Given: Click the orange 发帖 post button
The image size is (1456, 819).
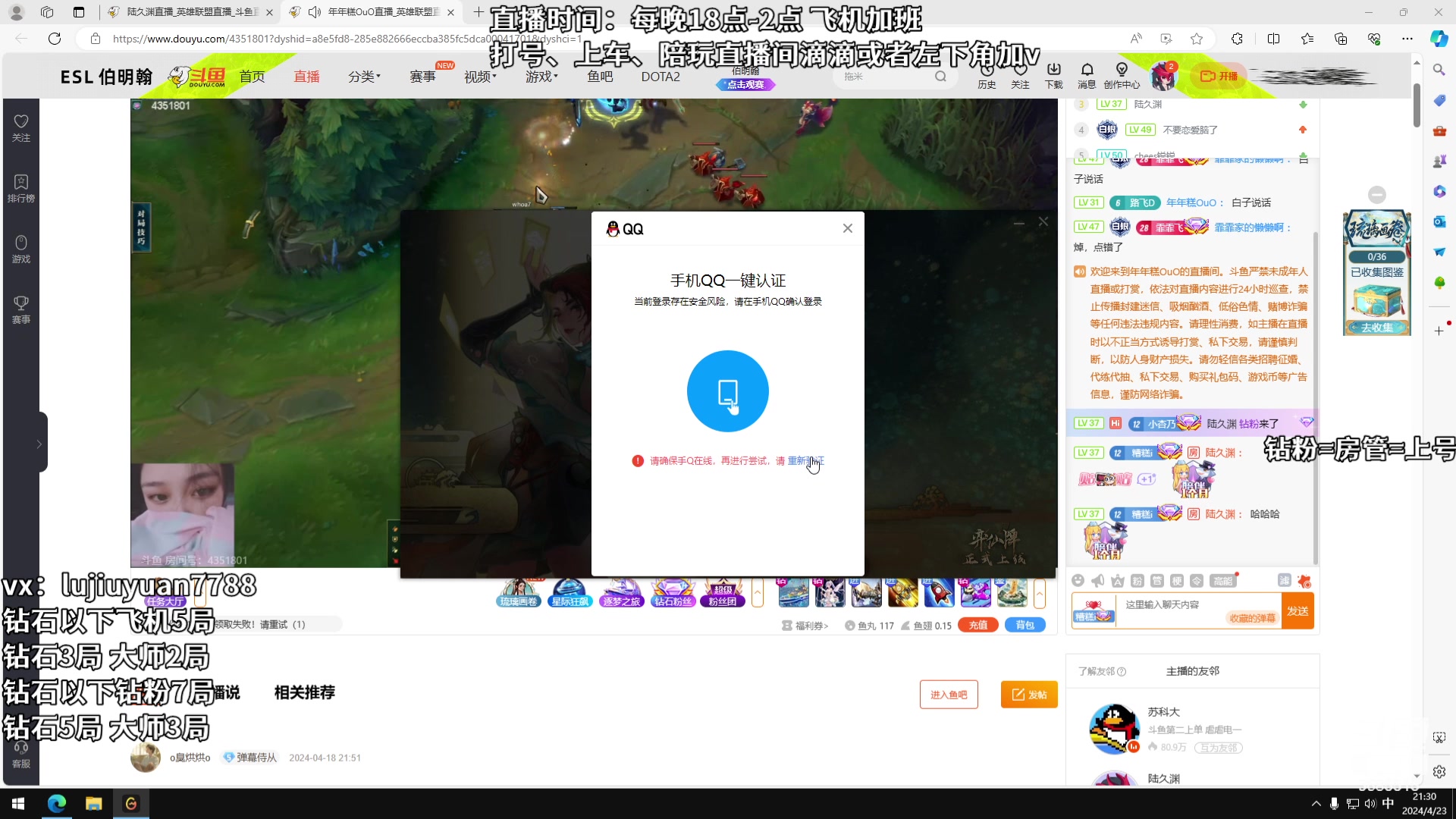Looking at the screenshot, I should [x=1029, y=695].
